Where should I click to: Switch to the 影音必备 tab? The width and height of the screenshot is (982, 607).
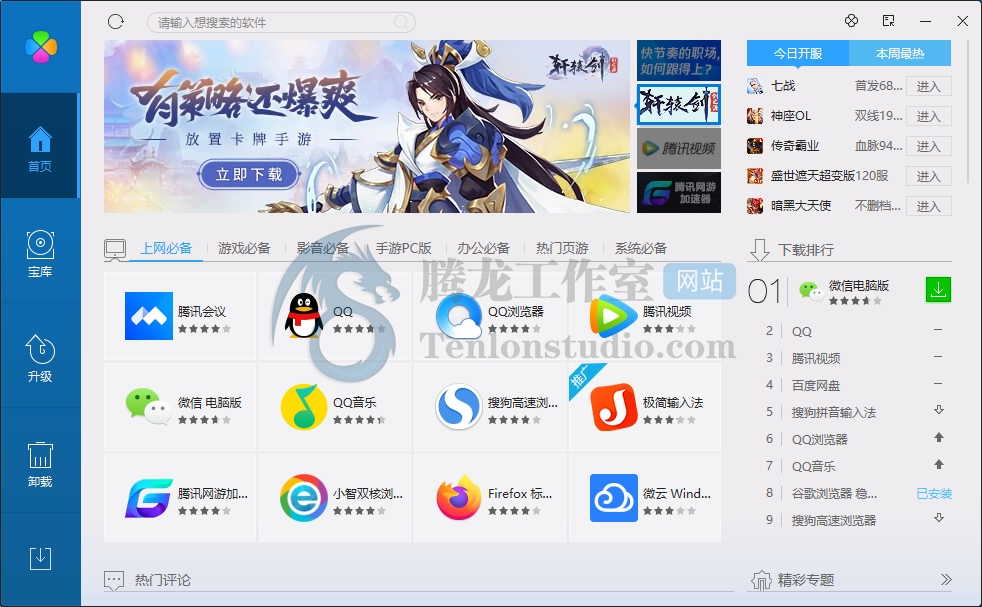pos(323,248)
